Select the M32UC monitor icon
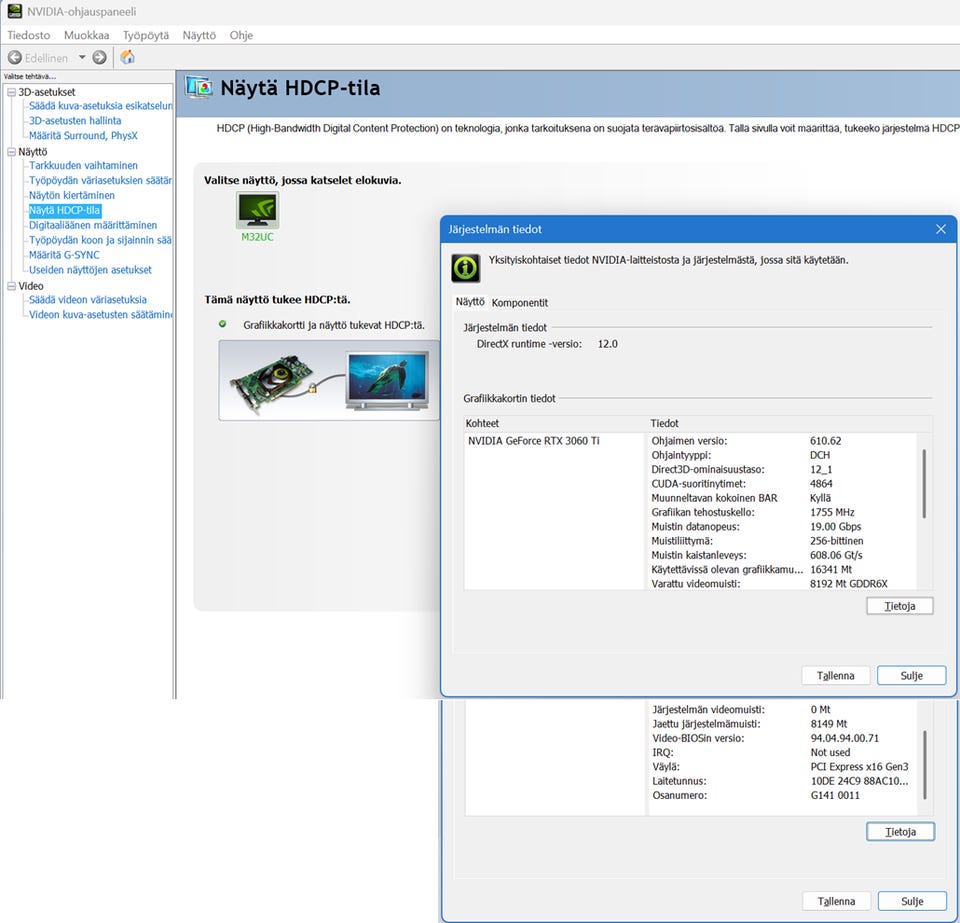 pyautogui.click(x=257, y=210)
